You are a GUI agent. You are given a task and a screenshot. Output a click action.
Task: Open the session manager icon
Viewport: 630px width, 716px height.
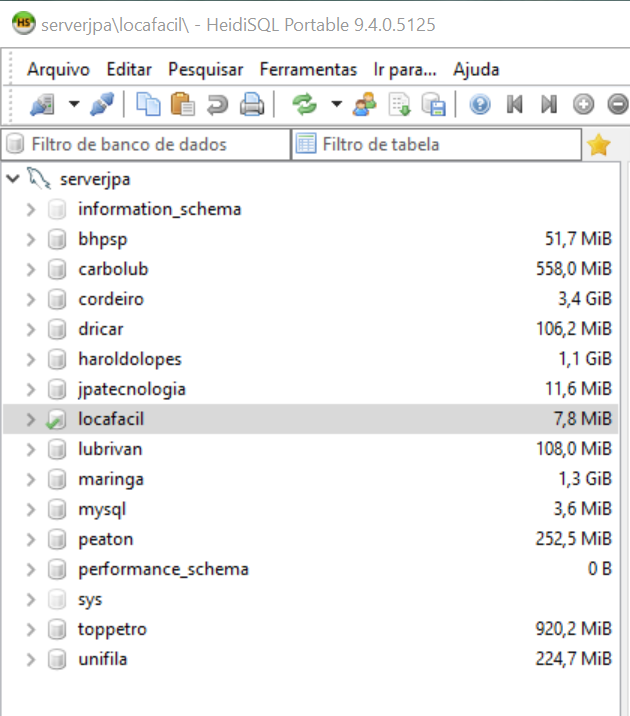[x=42, y=105]
